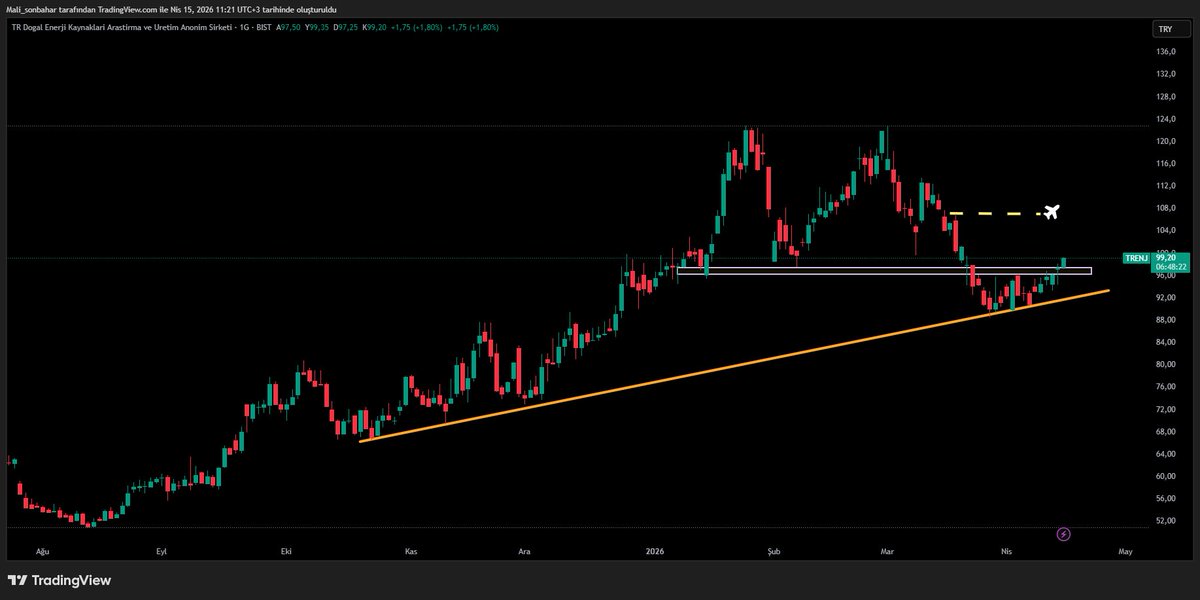The image size is (1200, 600).
Task: Select the white horizontal rectangle zone drawing
Action: click(884, 270)
